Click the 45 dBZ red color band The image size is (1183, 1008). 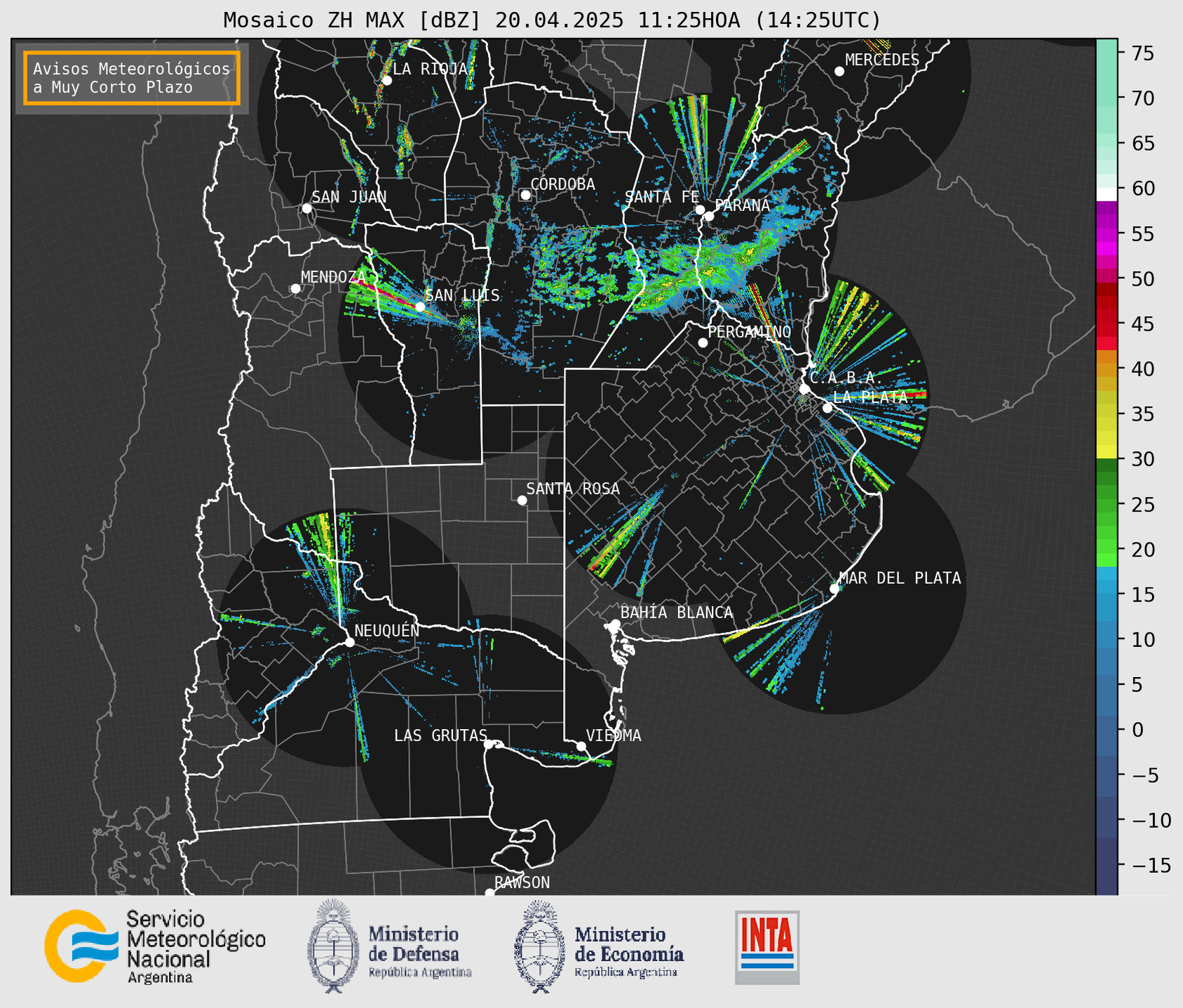click(1107, 324)
